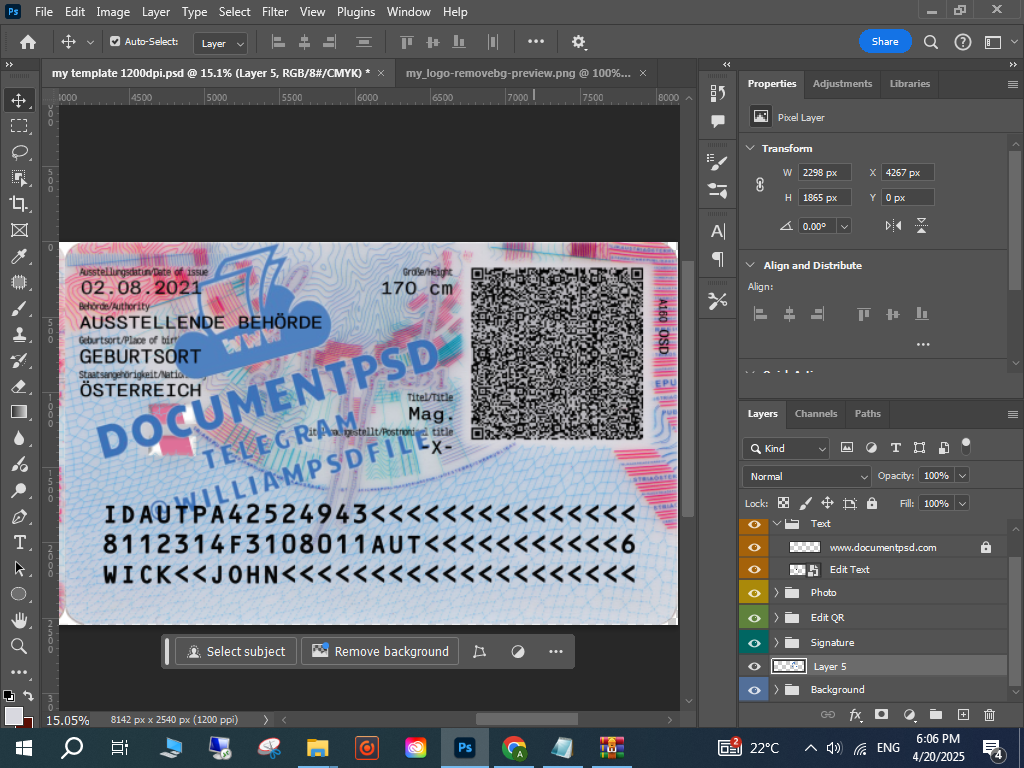Switch to the Adjustments tab
This screenshot has height=768, width=1024.
842,84
